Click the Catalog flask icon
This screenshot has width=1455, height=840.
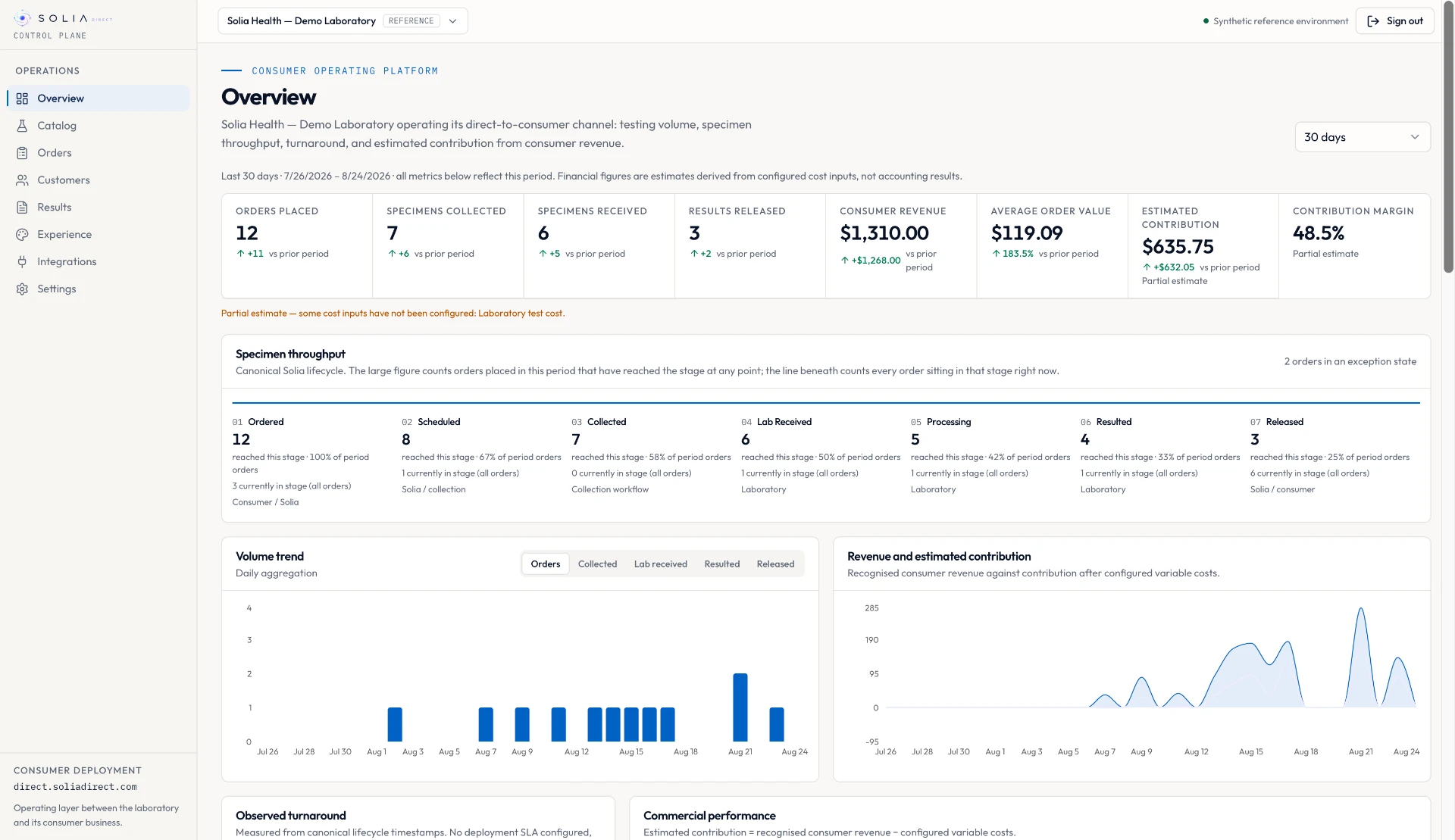pyautogui.click(x=22, y=126)
